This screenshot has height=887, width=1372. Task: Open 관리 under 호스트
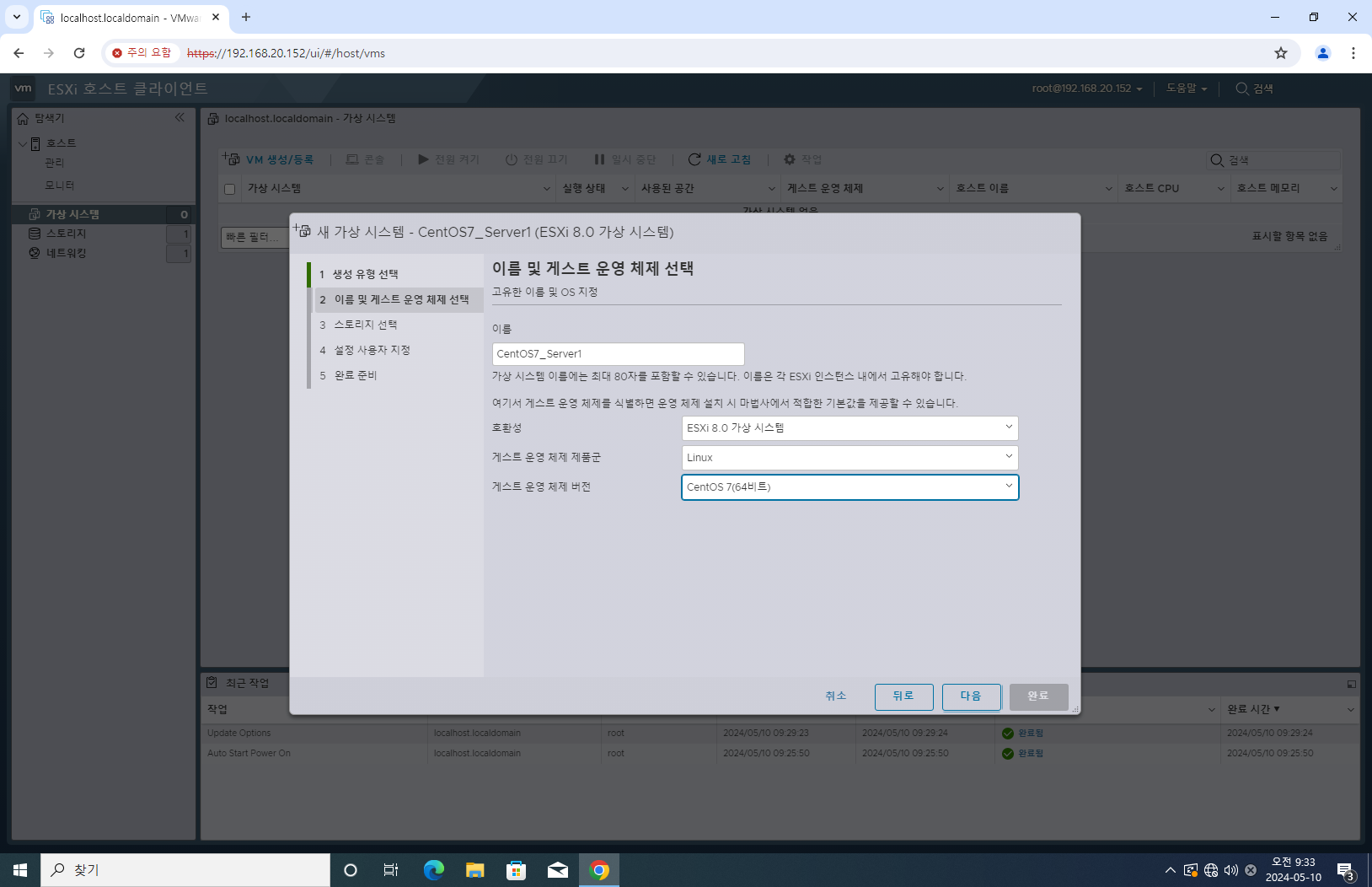[x=54, y=163]
